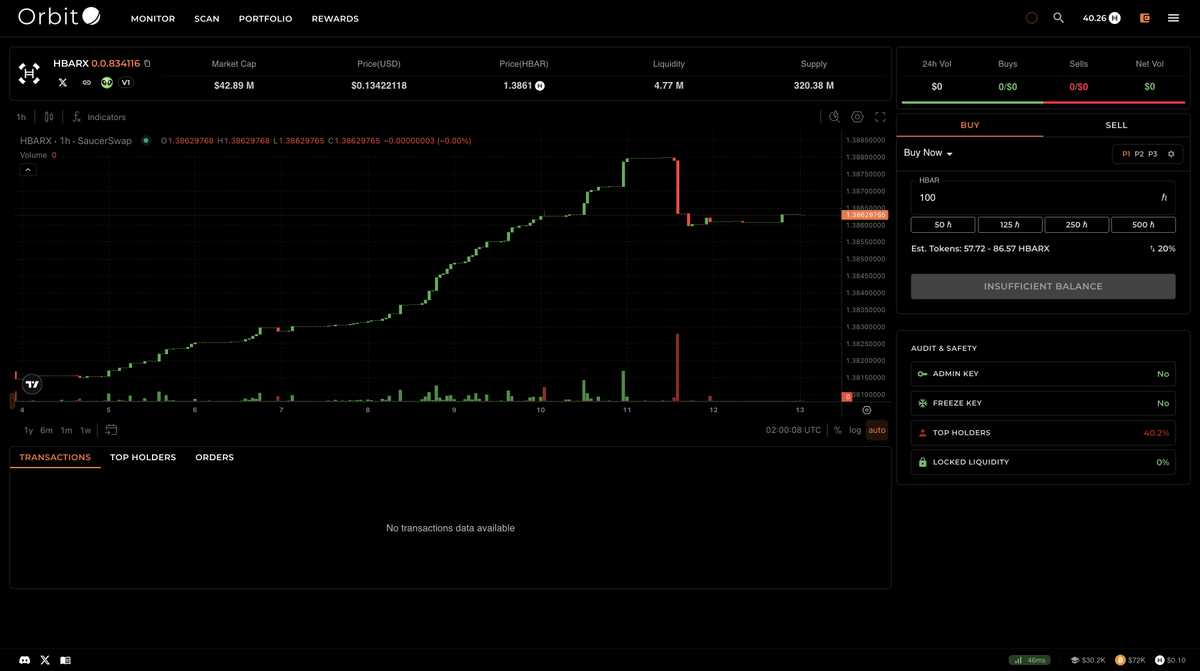This screenshot has height=671, width=1200.
Task: Open chart settings hexagon icon
Action: (x=857, y=117)
